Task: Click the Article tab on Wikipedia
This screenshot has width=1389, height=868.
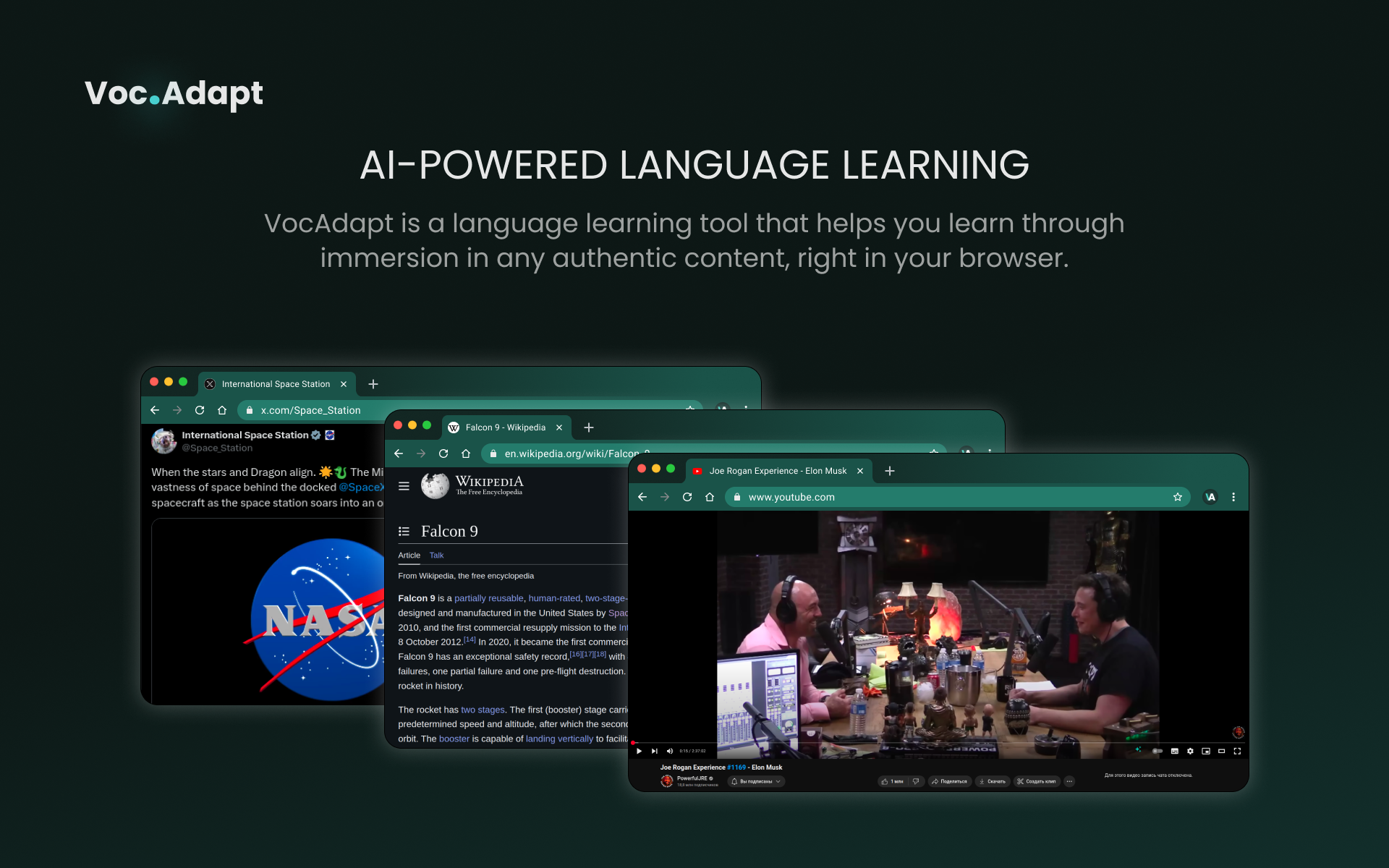Action: pos(409,554)
